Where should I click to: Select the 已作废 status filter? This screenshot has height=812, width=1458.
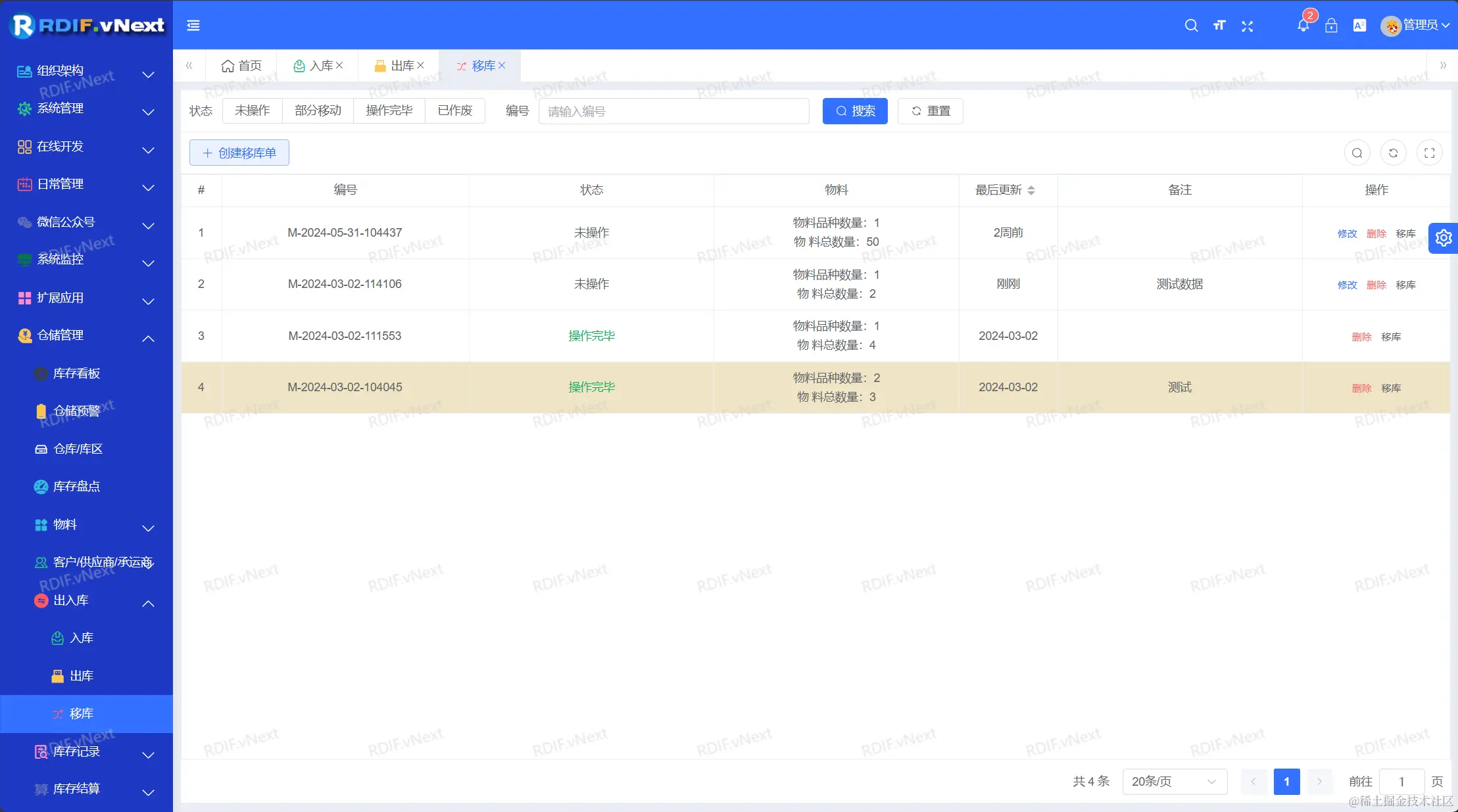455,110
